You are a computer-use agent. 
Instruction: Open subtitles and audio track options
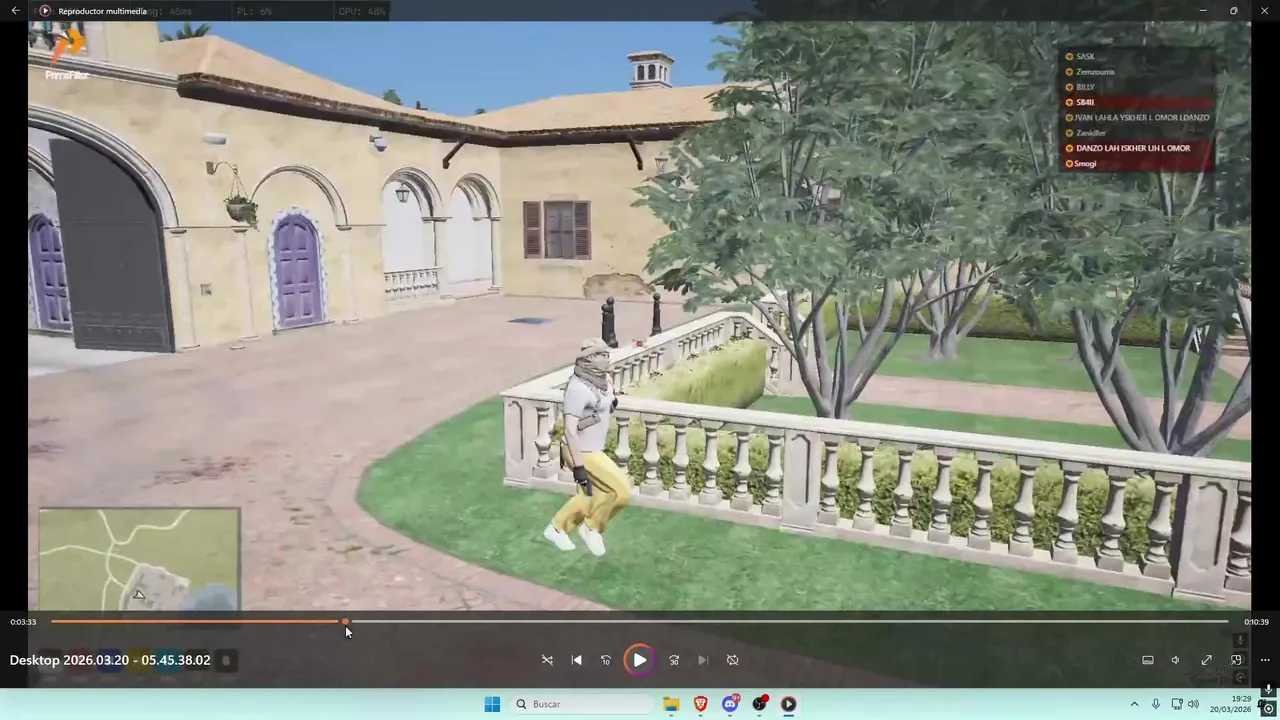pos(1148,660)
